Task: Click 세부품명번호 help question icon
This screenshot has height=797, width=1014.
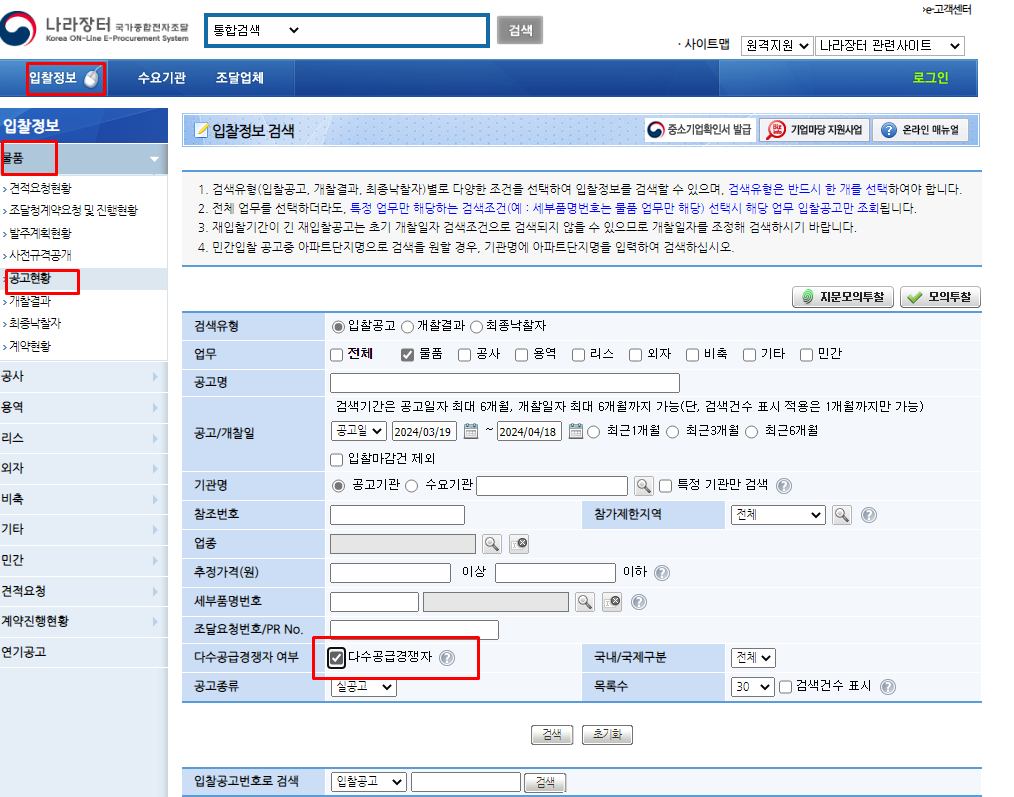Action: (x=638, y=602)
